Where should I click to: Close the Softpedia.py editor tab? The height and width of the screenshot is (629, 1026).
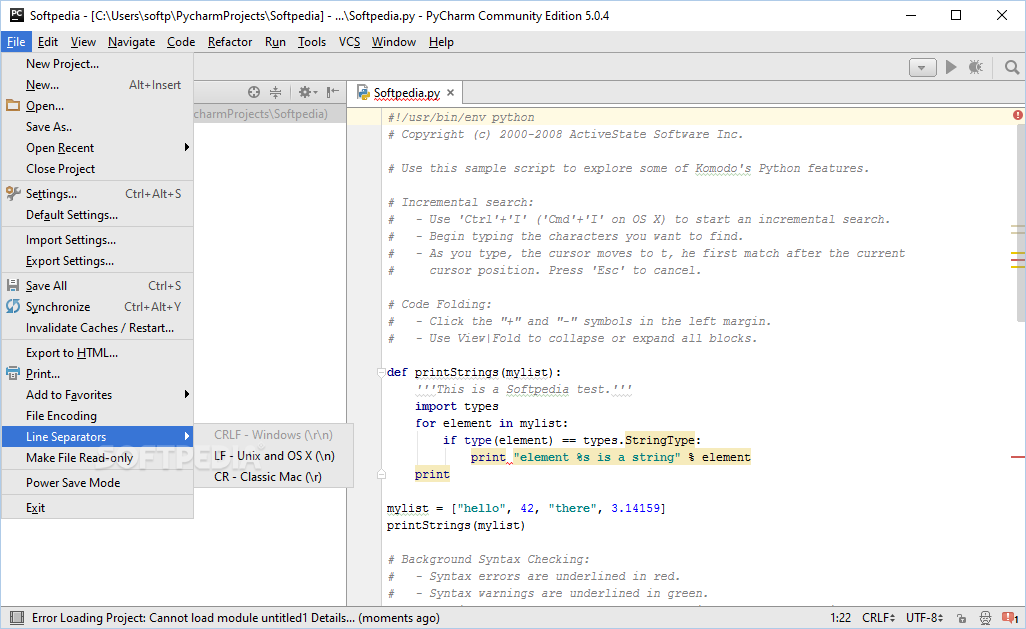pyautogui.click(x=450, y=93)
